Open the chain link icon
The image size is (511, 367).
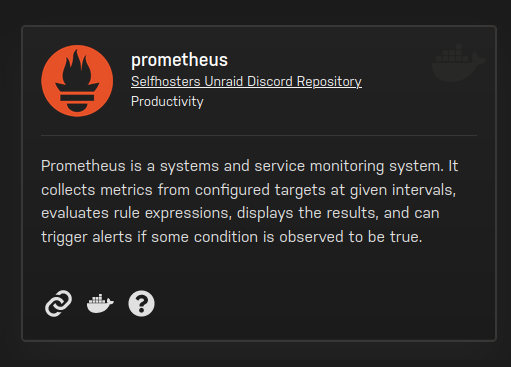pyautogui.click(x=58, y=303)
